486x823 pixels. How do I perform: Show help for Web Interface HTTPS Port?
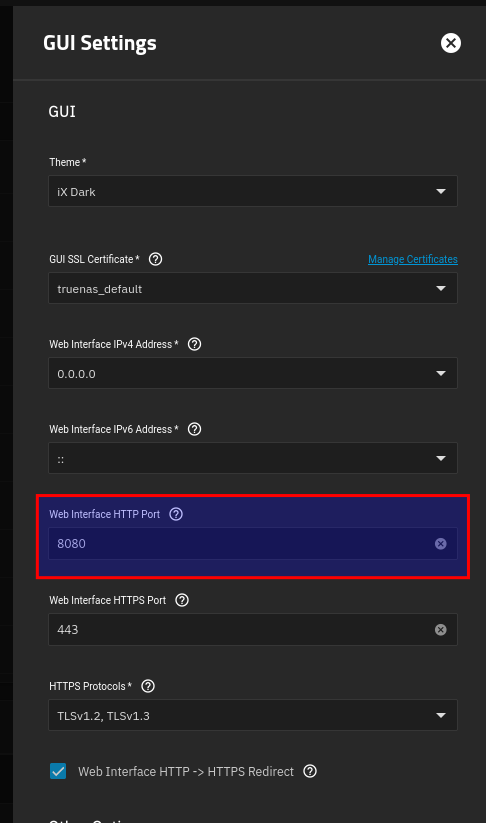pos(182,600)
